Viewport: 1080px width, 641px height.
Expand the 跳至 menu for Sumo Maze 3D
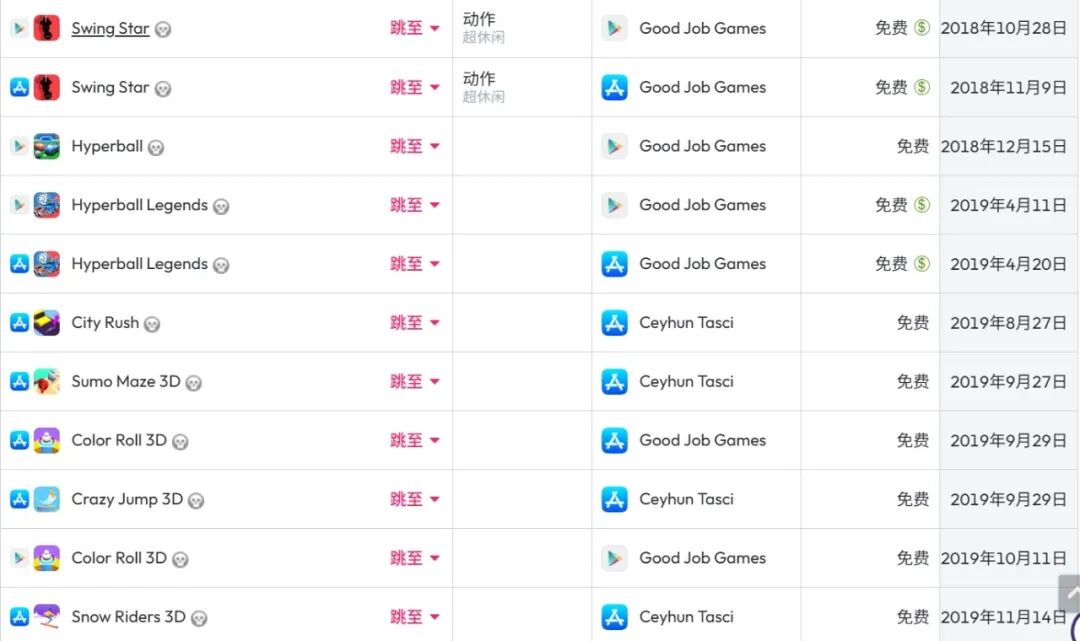(415, 381)
